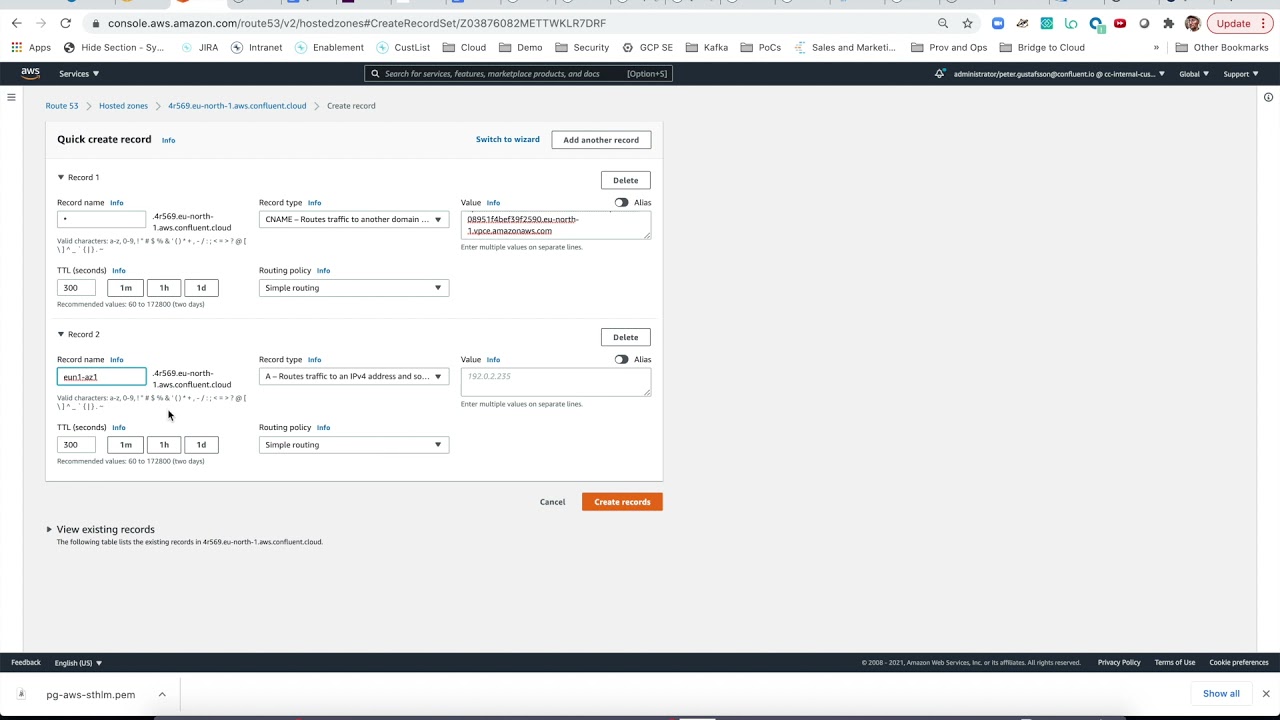This screenshot has height=720, width=1280.
Task: Open language selector English (US)
Action: (x=78, y=662)
